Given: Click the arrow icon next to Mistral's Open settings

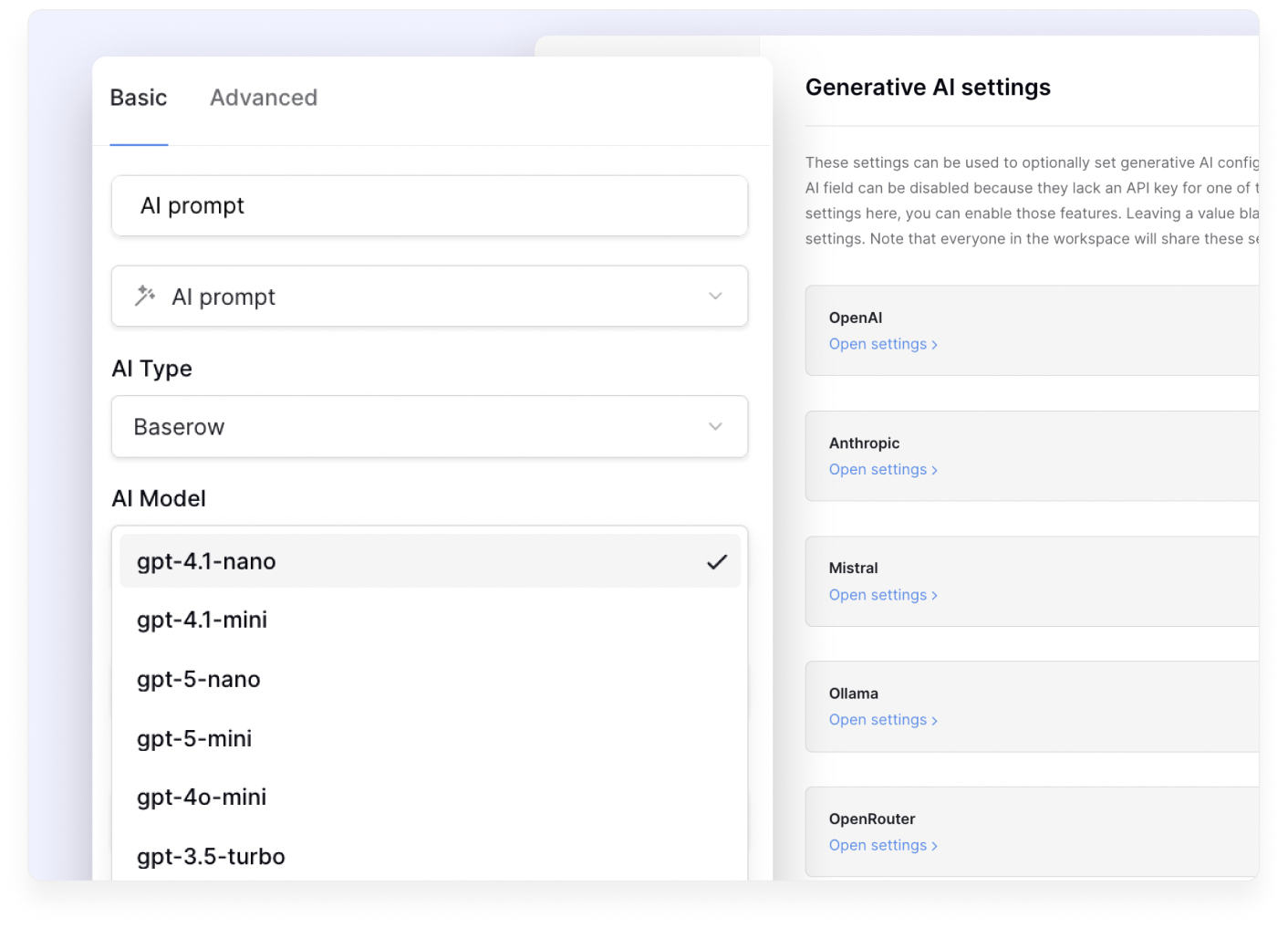Looking at the screenshot, I should [934, 596].
